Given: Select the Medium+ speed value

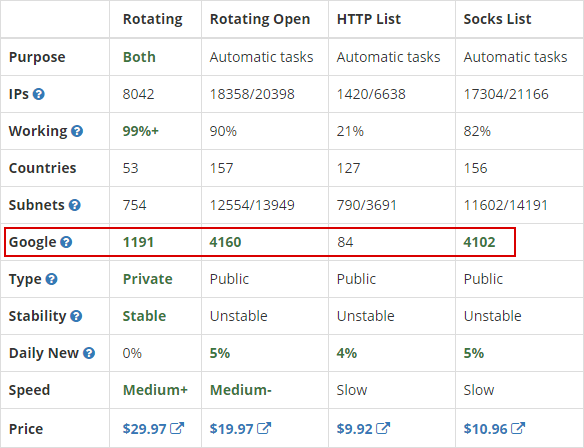Looking at the screenshot, I should [155, 390].
